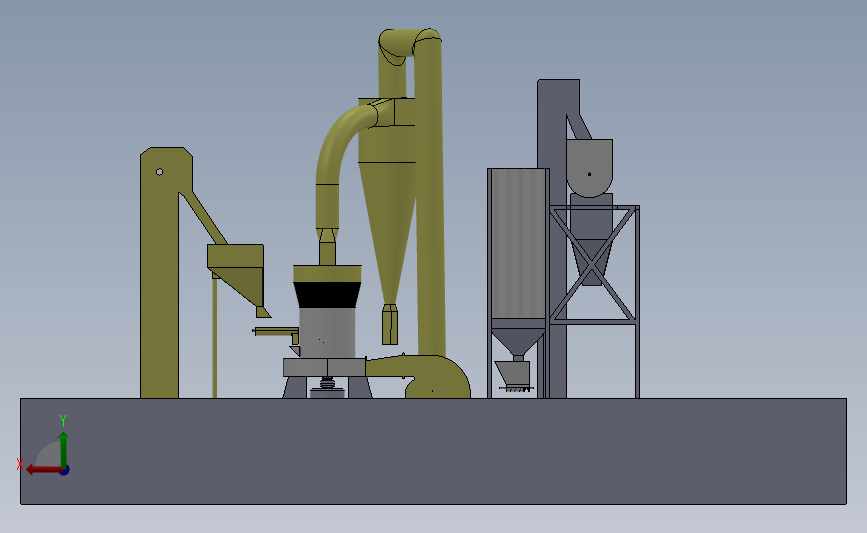Select the discharge outlet below the dust collector hopper

tap(514, 375)
